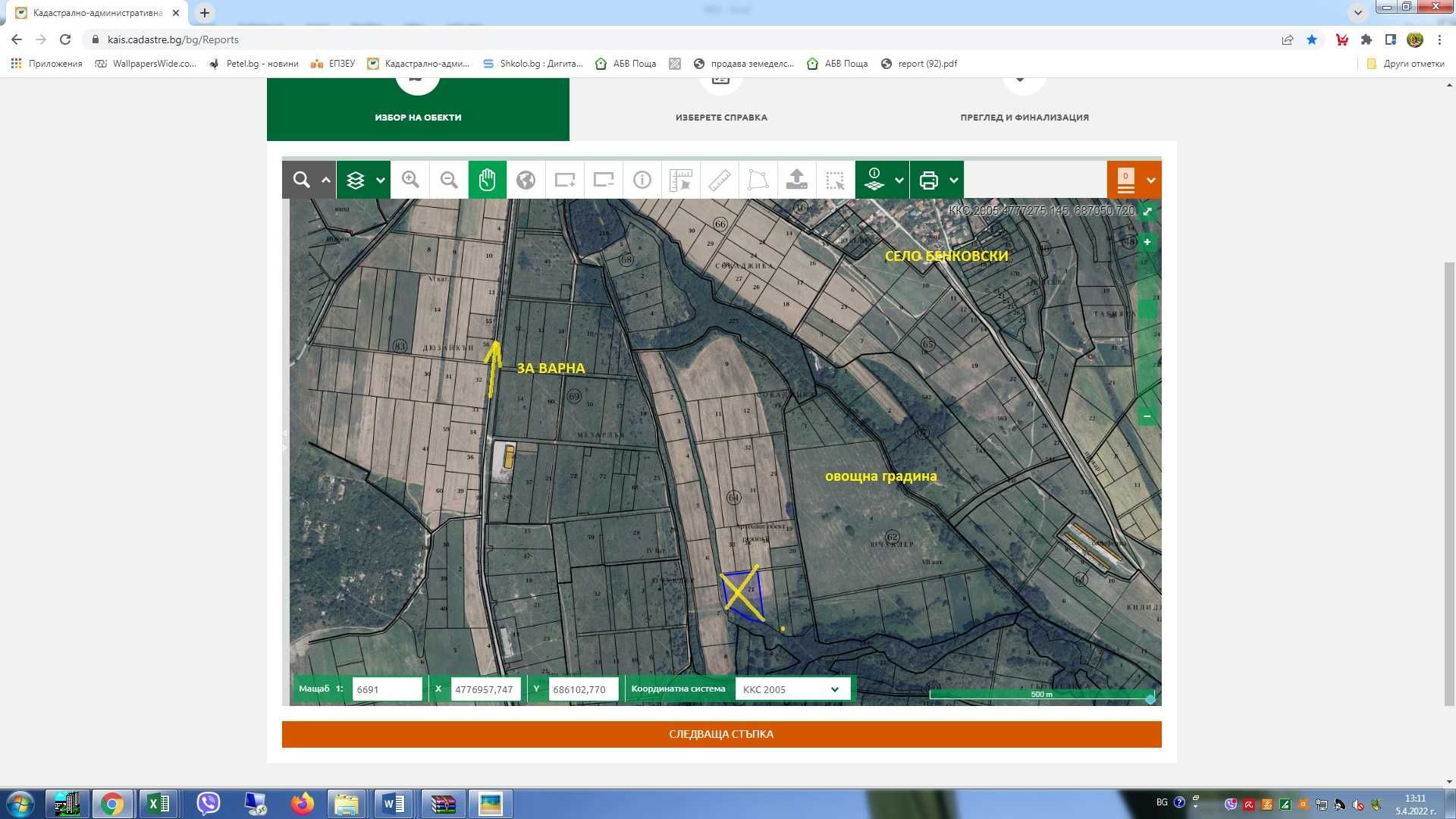Adjust the vertical map zoom slider
Screen dimensions: 1456x819
pos(1147,309)
